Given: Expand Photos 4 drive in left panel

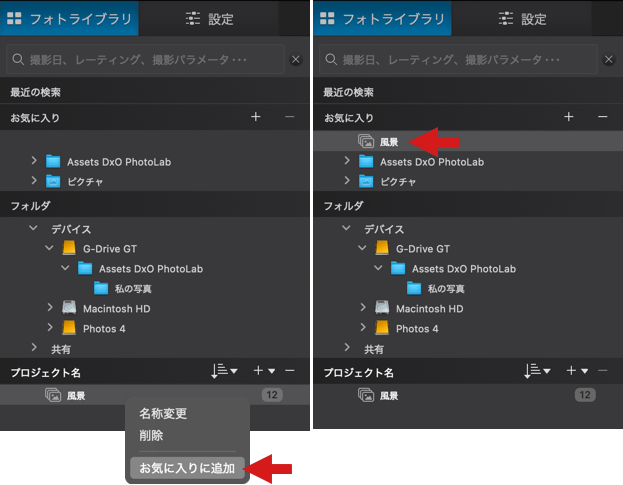Looking at the screenshot, I should (50, 327).
